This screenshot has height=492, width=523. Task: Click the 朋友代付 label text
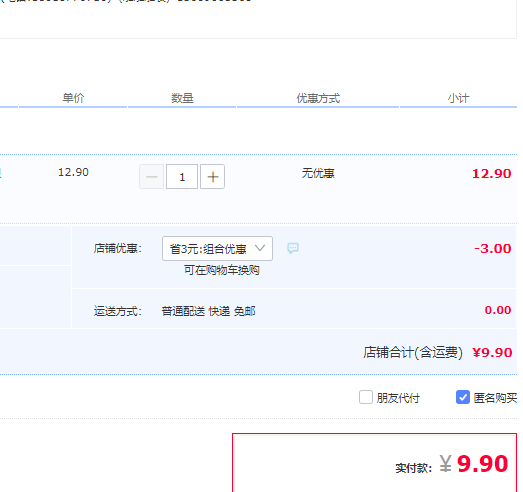click(x=398, y=398)
